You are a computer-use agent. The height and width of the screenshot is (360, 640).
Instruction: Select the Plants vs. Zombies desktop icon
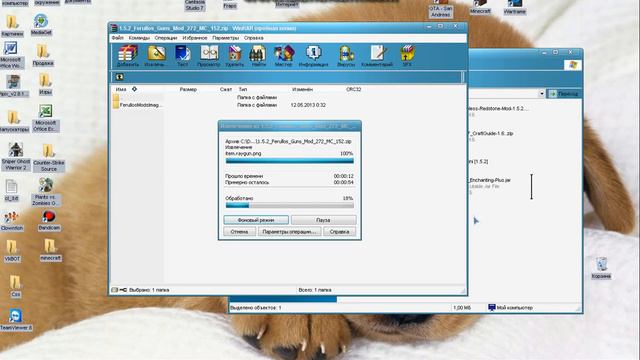(x=45, y=192)
